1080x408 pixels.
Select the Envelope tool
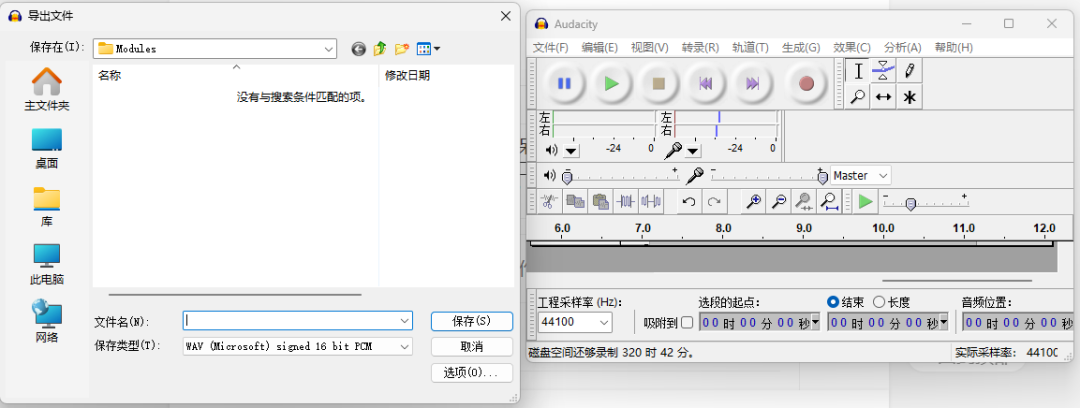[884, 71]
